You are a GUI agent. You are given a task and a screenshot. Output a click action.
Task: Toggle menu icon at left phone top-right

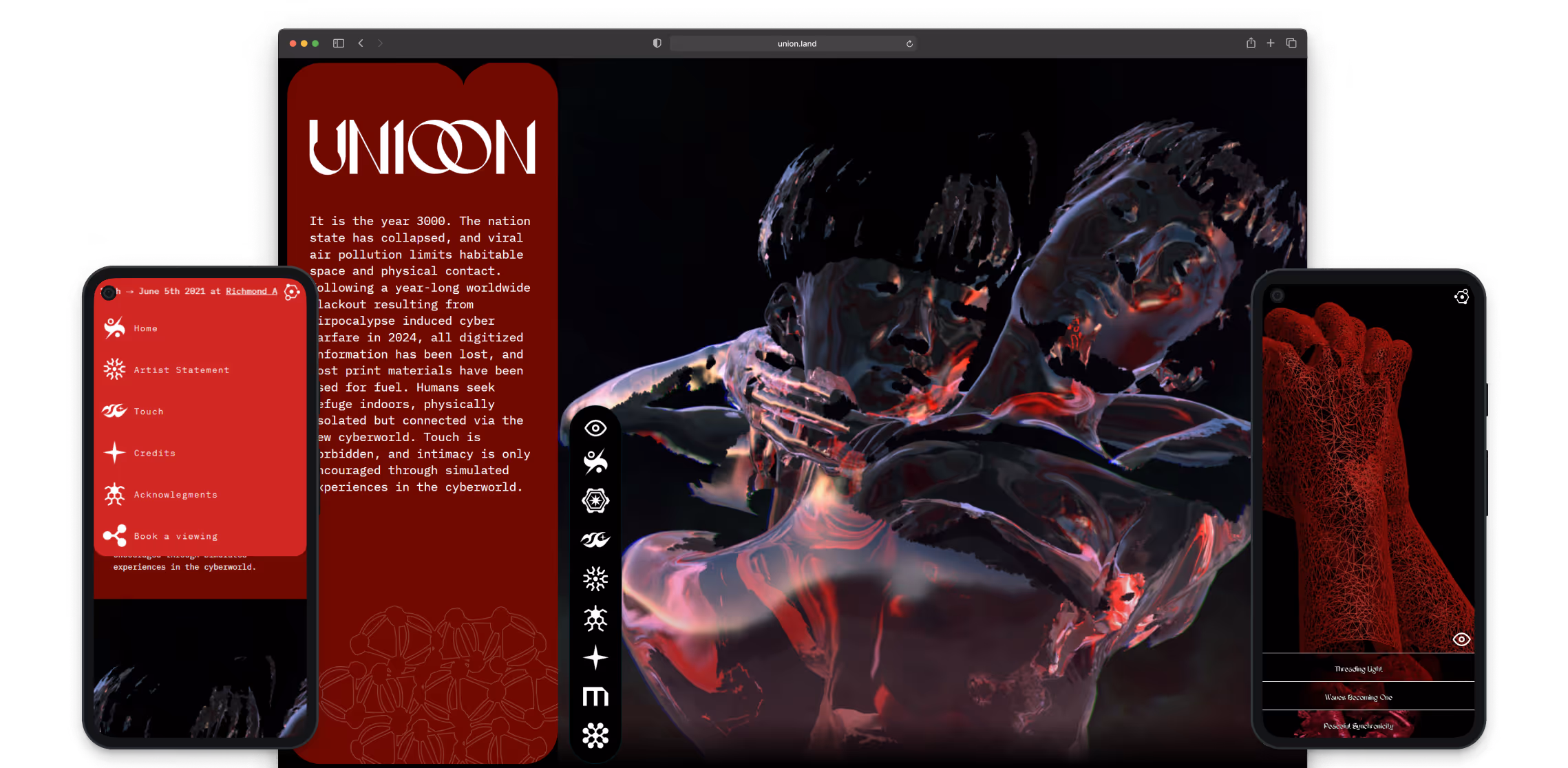pos(292,292)
